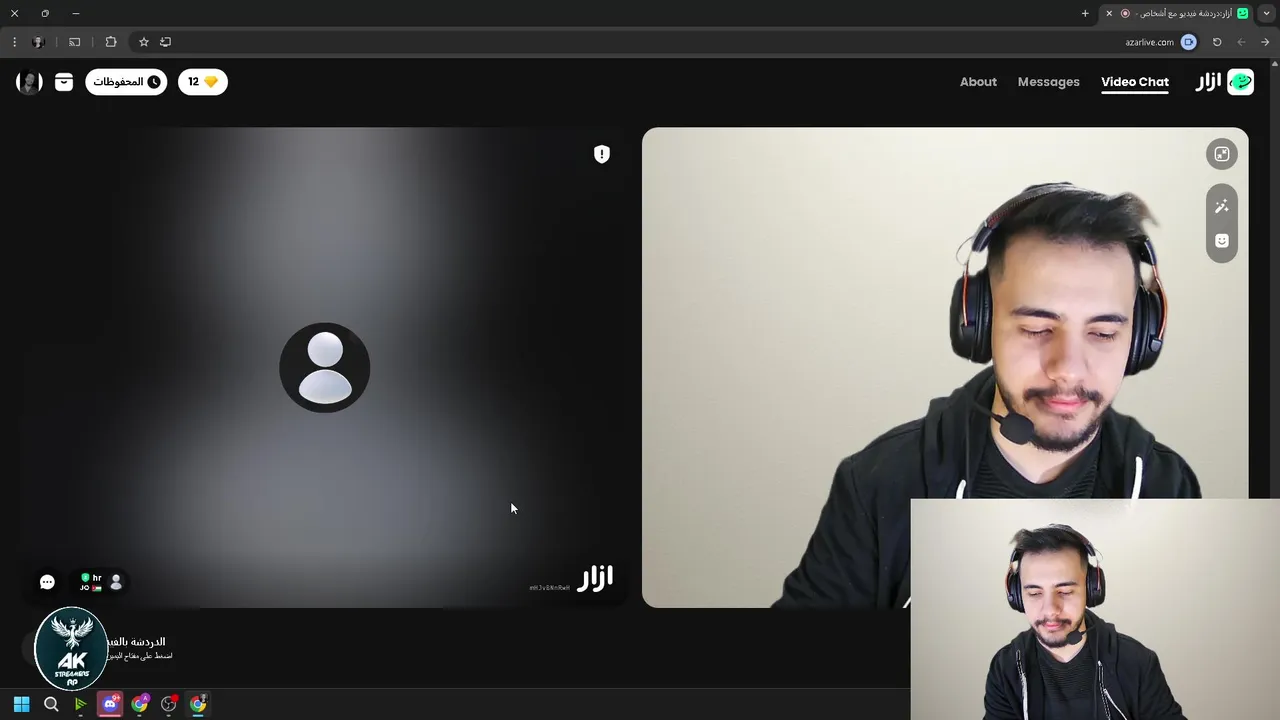Click the install app icon in address bar
Image resolution: width=1280 pixels, height=720 pixels.
point(165,42)
